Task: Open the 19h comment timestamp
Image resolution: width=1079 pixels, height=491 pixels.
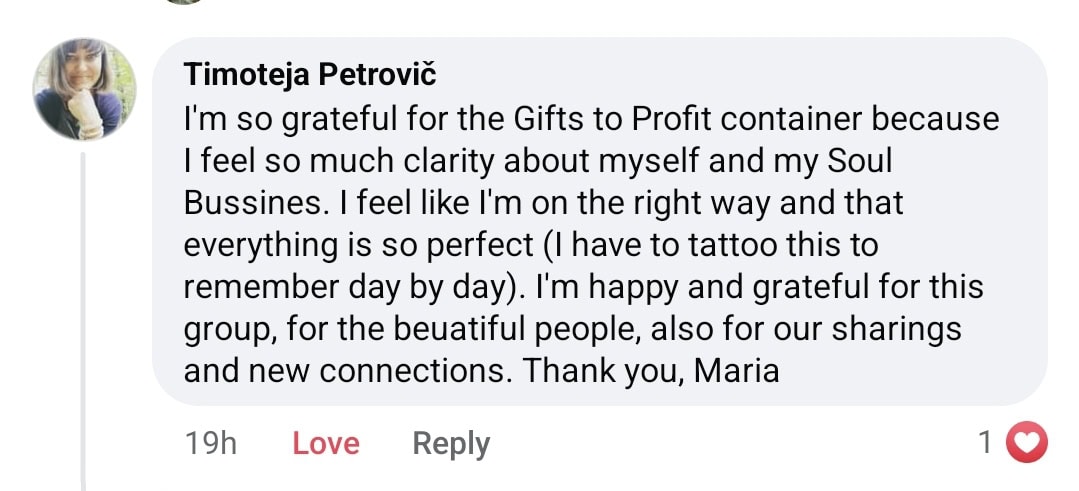Action: (211, 443)
